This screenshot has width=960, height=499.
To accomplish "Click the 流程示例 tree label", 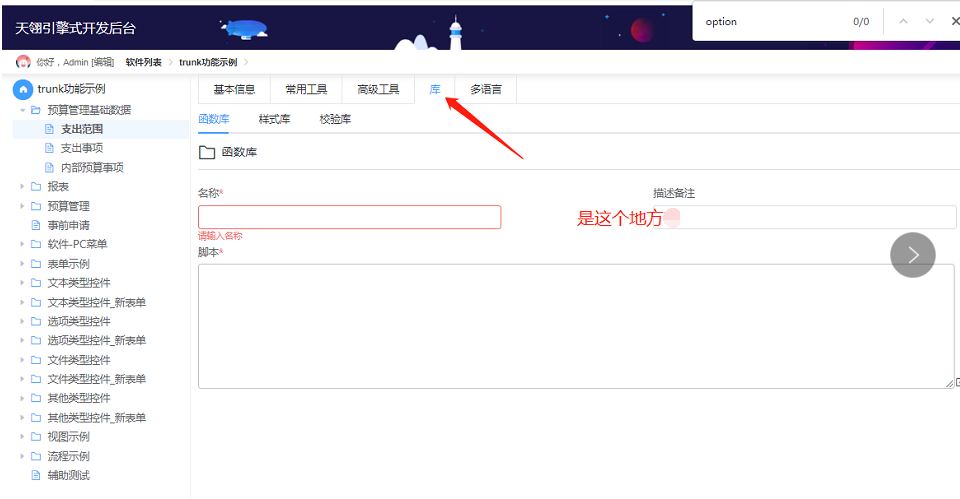I will pos(69,456).
